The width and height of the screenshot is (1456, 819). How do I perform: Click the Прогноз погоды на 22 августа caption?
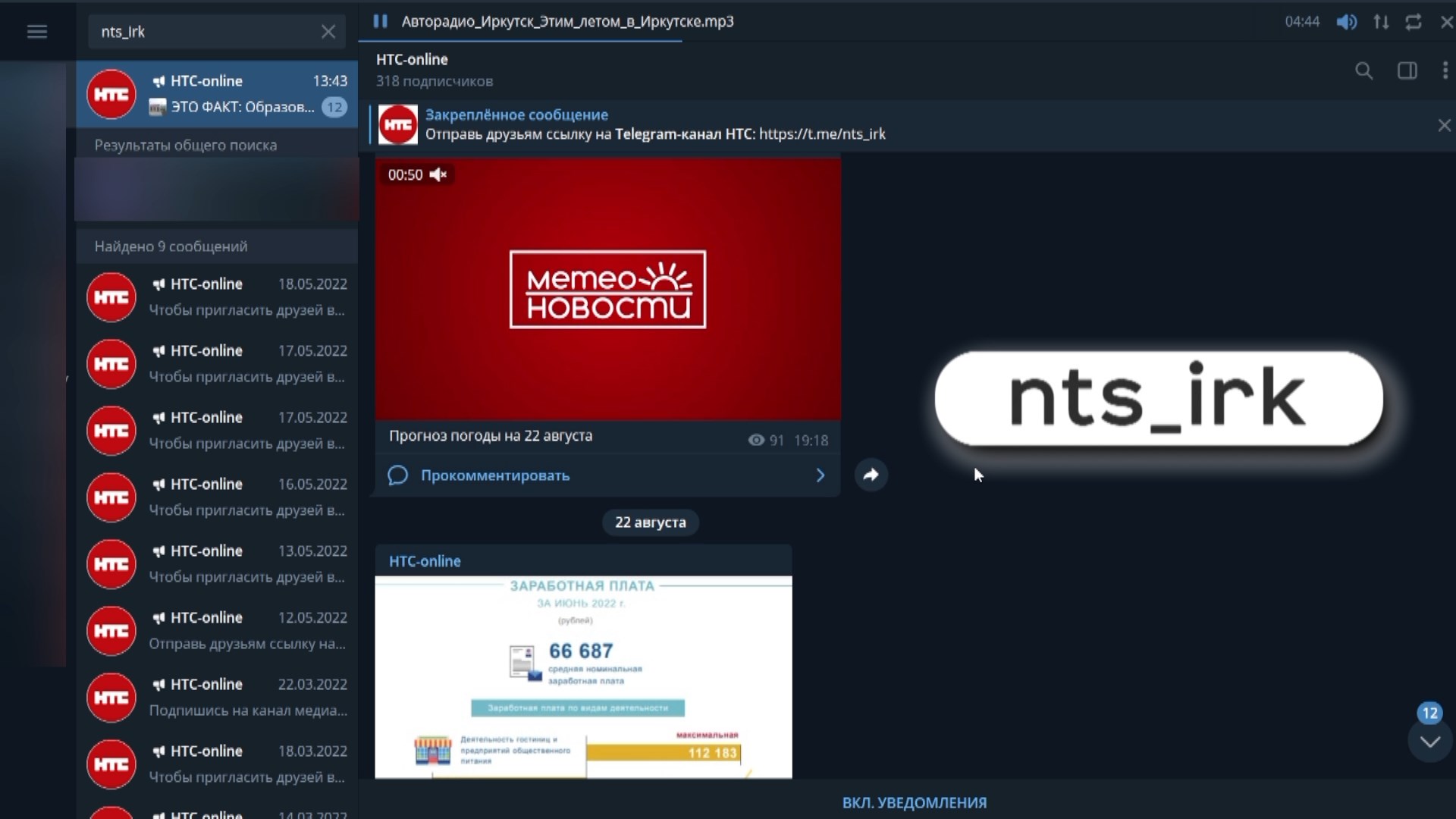click(x=491, y=436)
